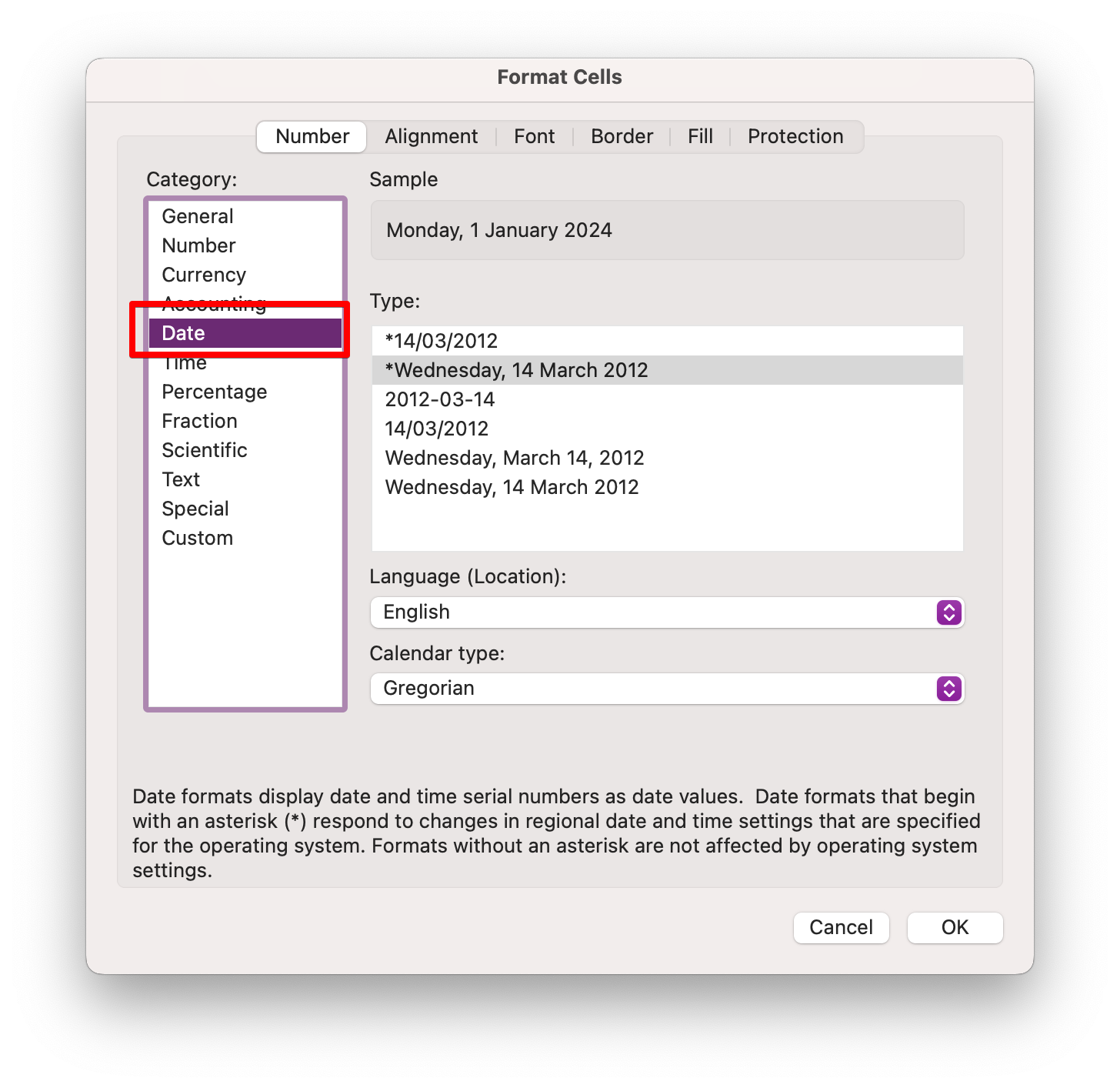Screen dimensions: 1120x1088
Task: Choose the Currency category
Action: (x=204, y=275)
